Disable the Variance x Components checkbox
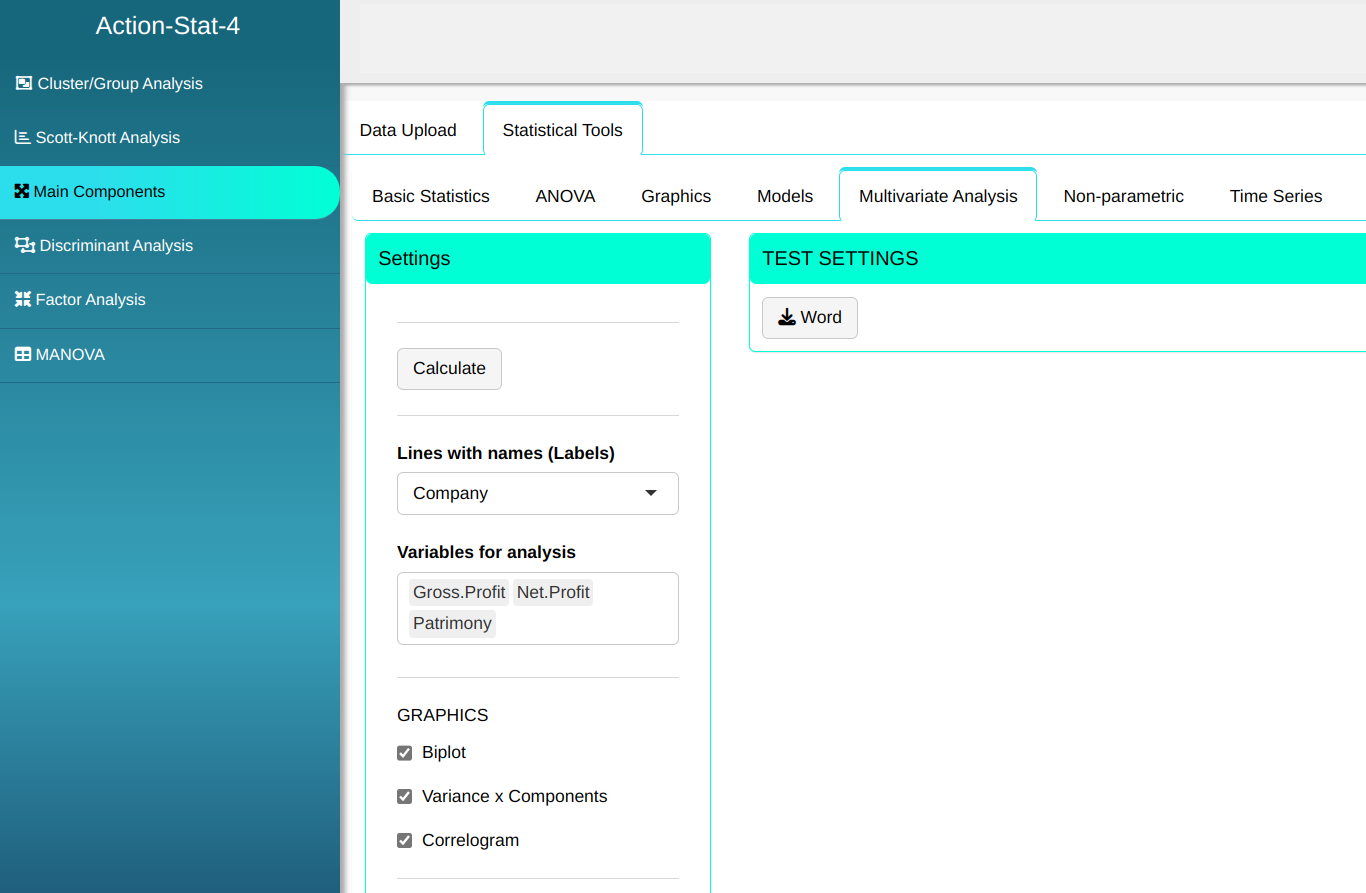Image resolution: width=1366 pixels, height=893 pixels. coord(405,797)
